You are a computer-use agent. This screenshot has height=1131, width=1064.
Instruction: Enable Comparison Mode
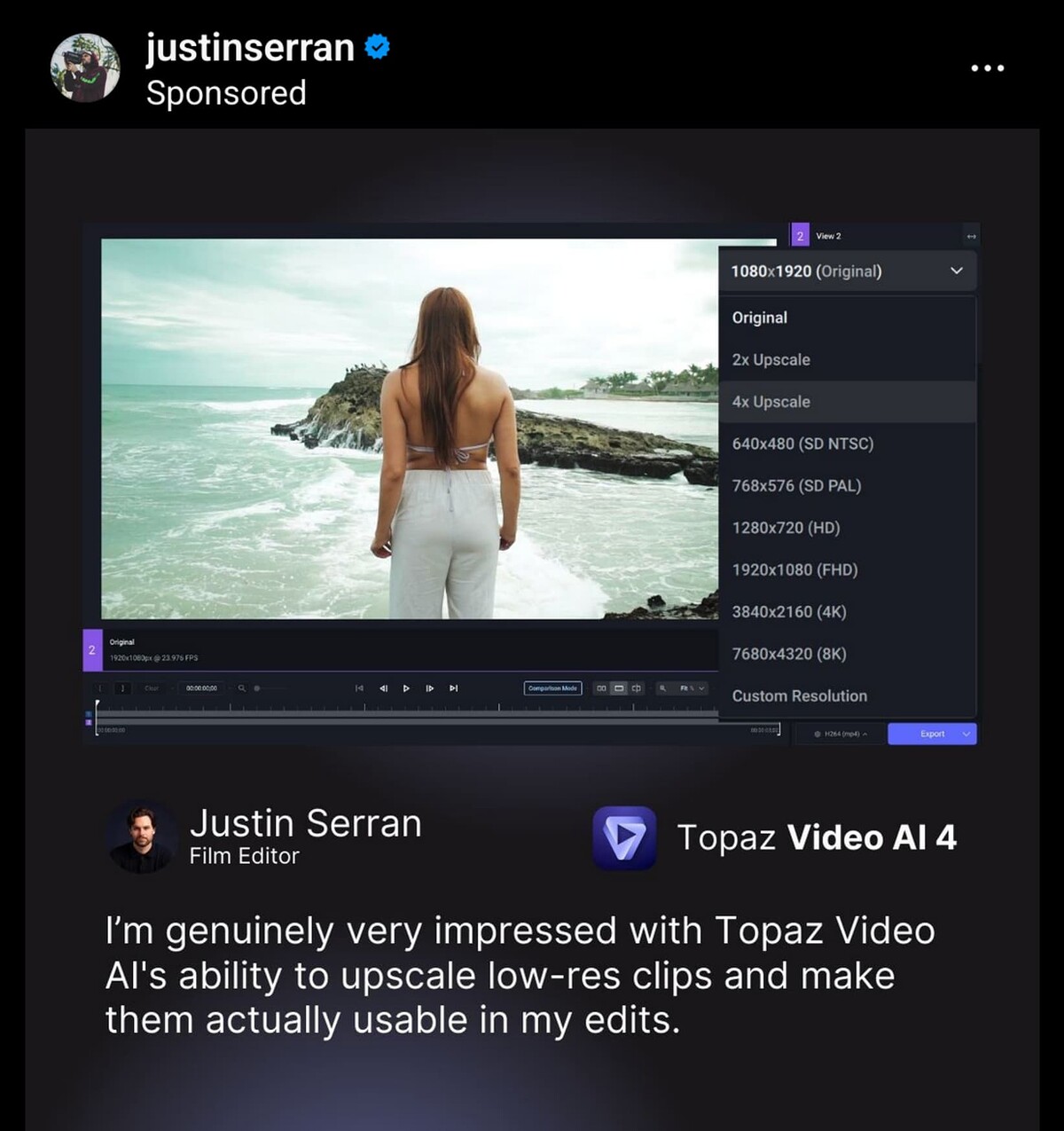tap(552, 687)
